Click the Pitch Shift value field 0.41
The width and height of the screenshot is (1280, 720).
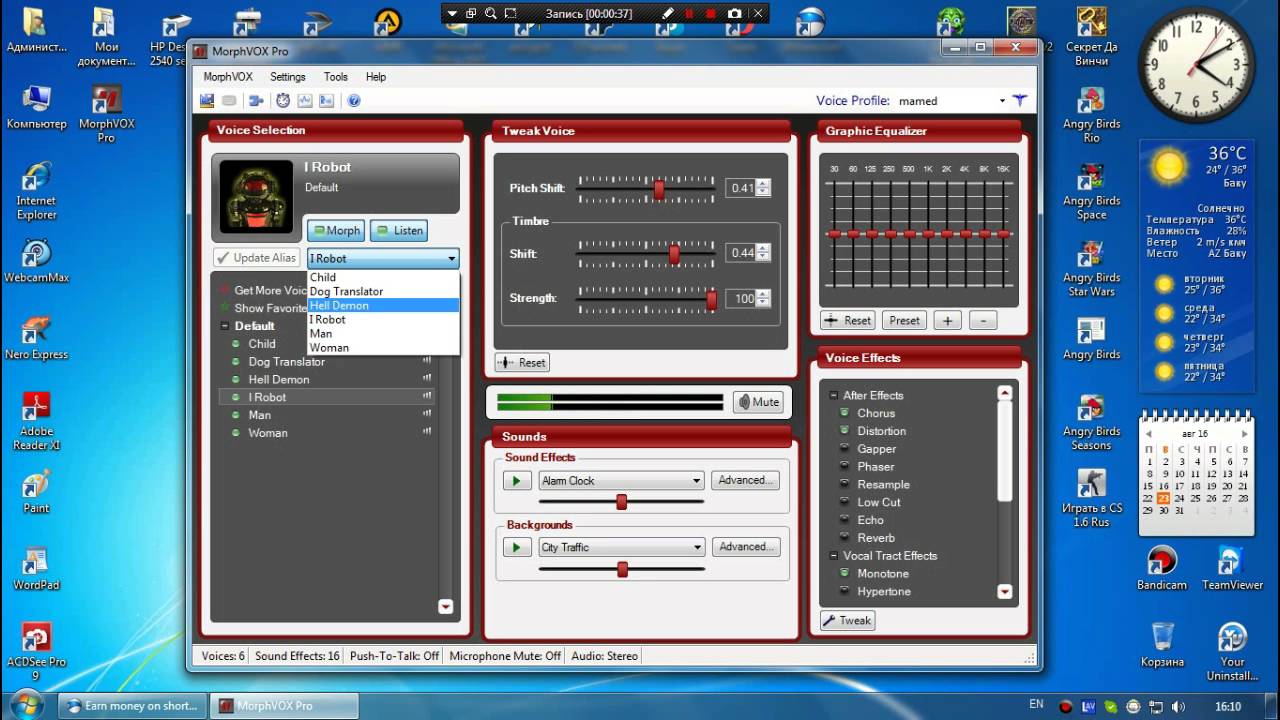[741, 188]
